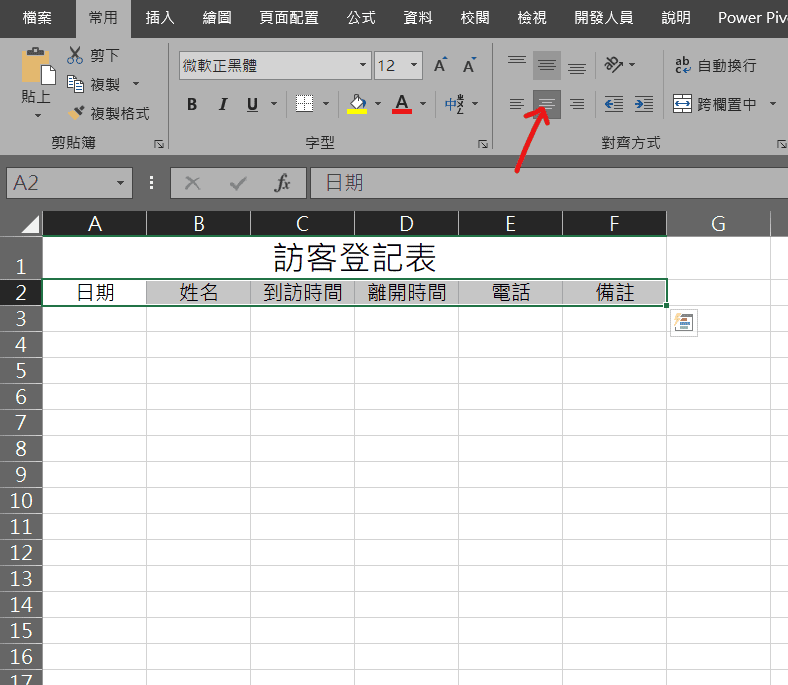
Task: Toggle middle vertical alignment
Action: [x=547, y=65]
